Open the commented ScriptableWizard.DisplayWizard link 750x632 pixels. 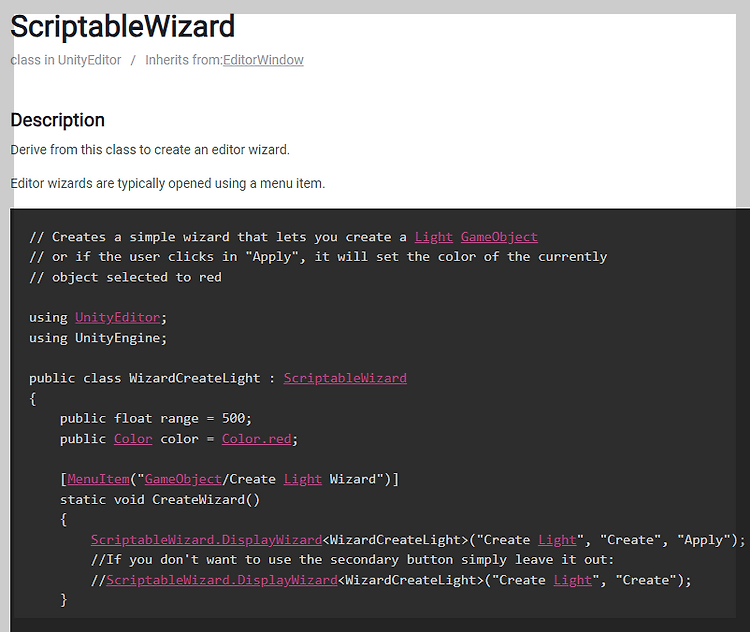click(x=221, y=580)
